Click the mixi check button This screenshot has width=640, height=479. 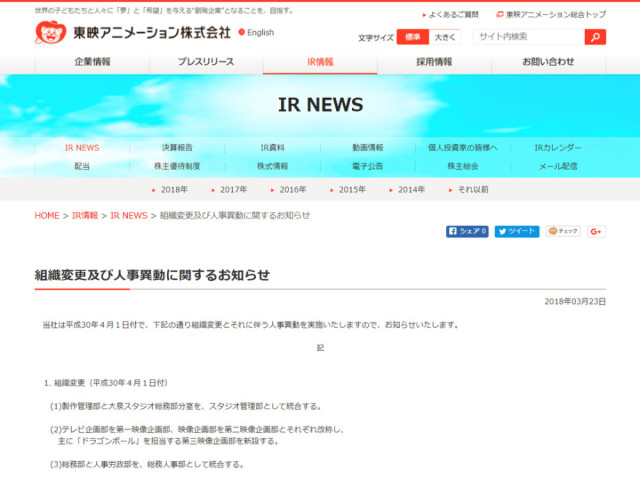563,231
